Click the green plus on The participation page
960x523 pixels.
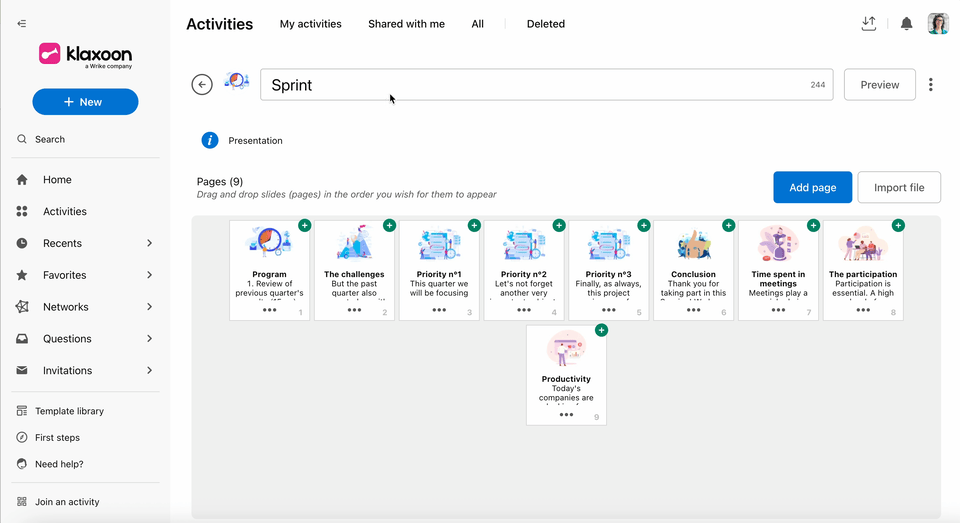point(898,225)
